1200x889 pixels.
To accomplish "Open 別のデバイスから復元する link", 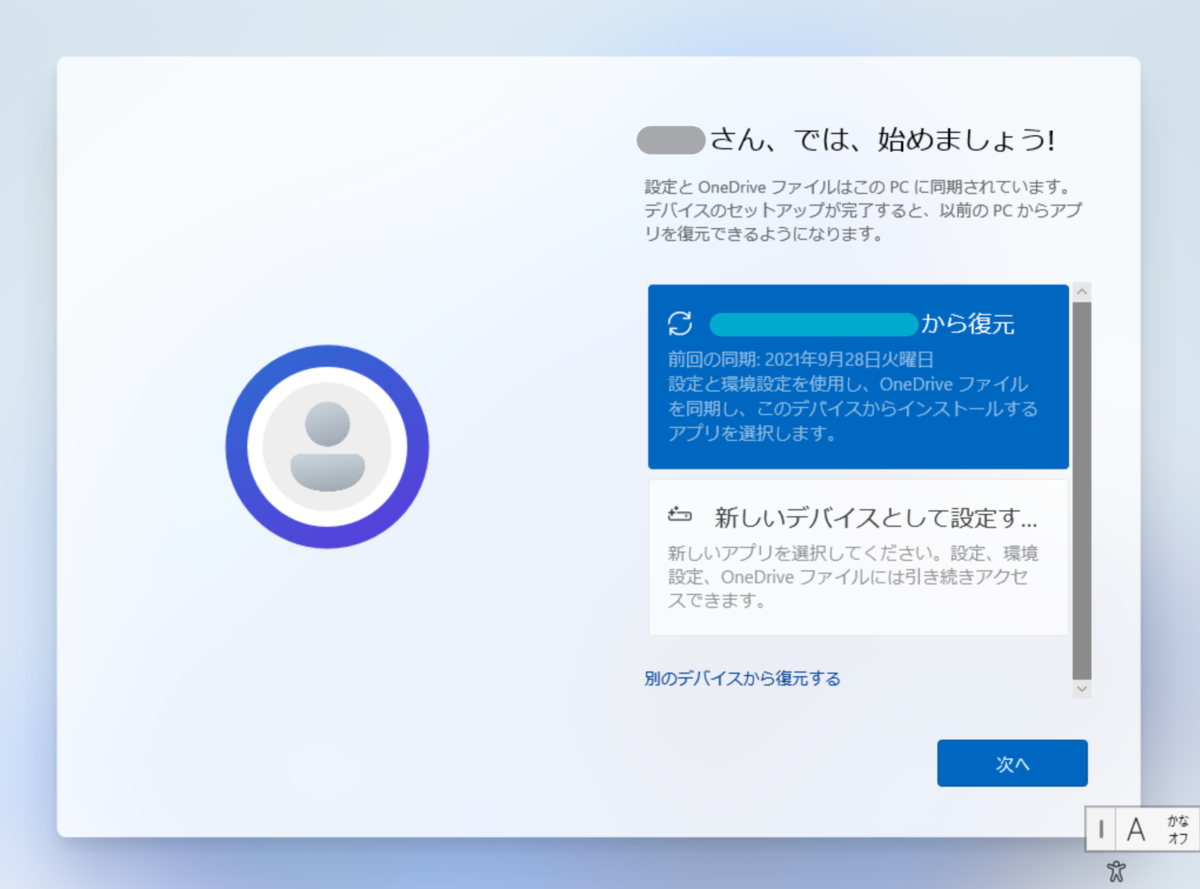I will [744, 678].
